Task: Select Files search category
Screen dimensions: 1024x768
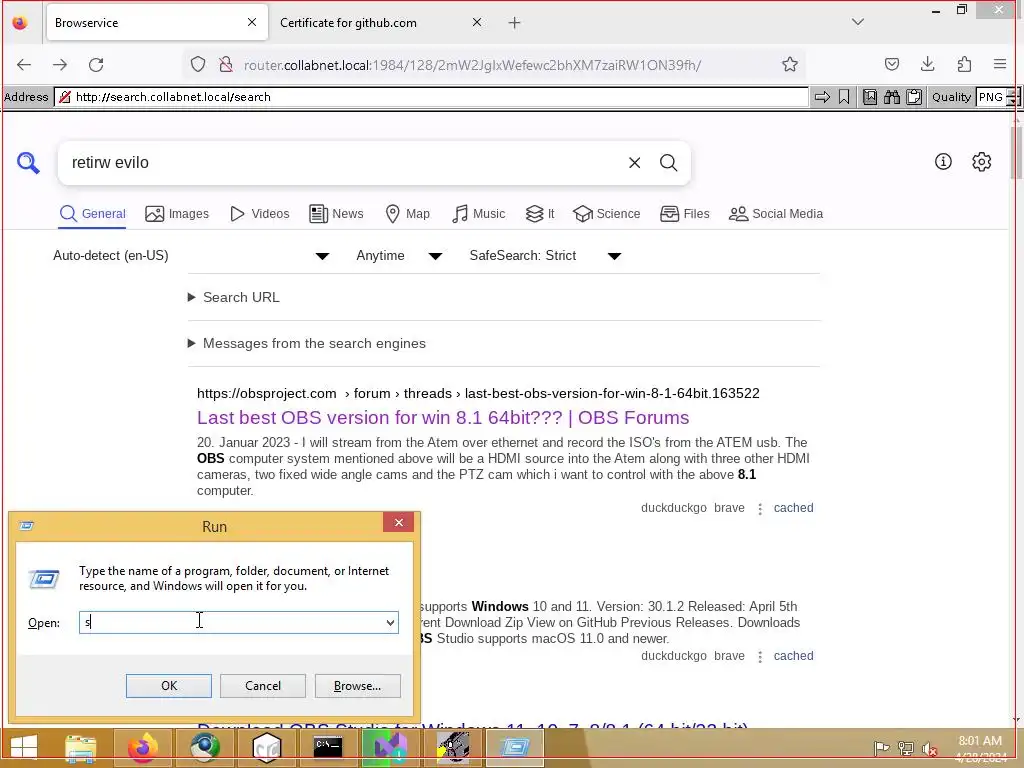Action: point(684,214)
